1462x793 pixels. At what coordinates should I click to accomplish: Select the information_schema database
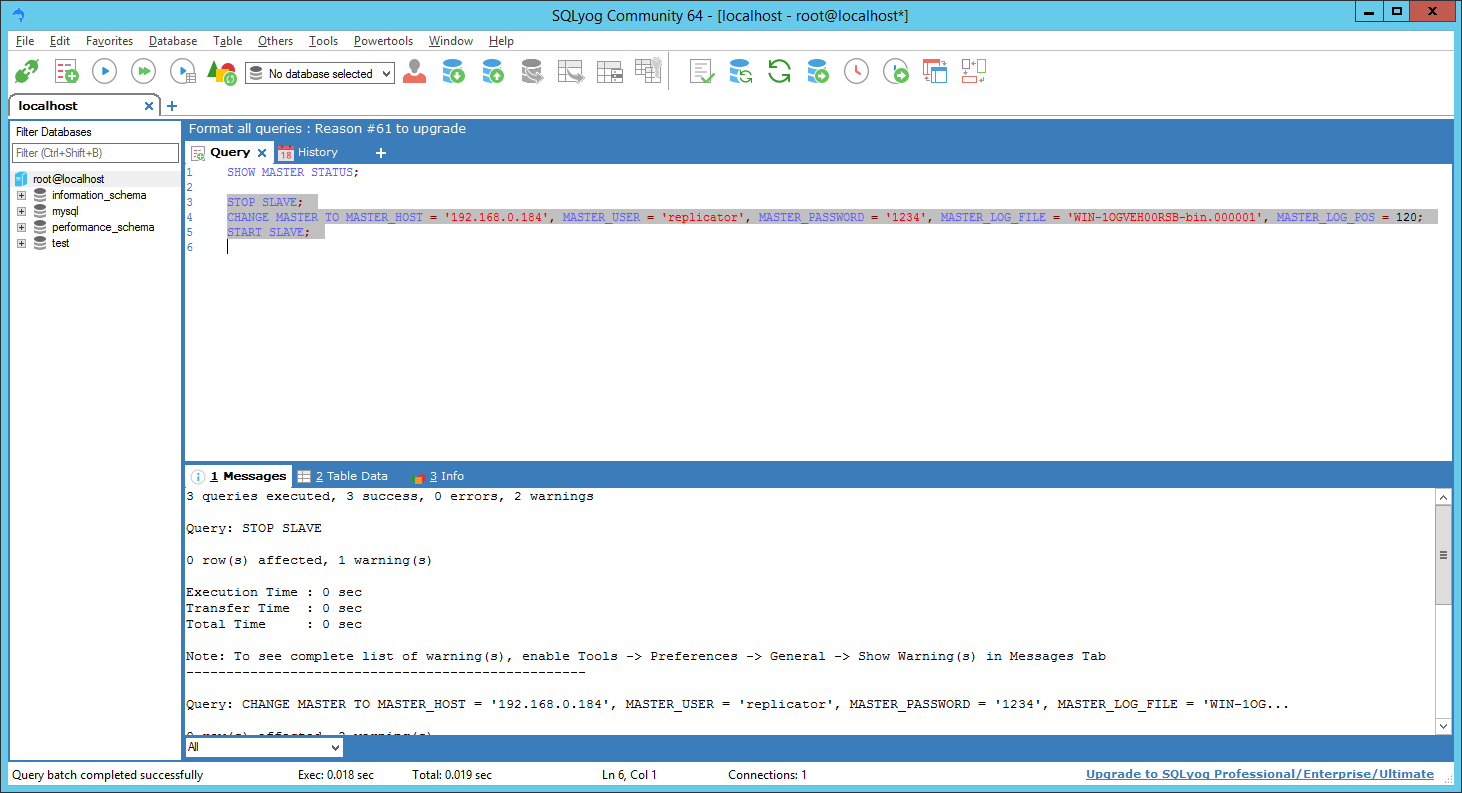click(x=99, y=195)
